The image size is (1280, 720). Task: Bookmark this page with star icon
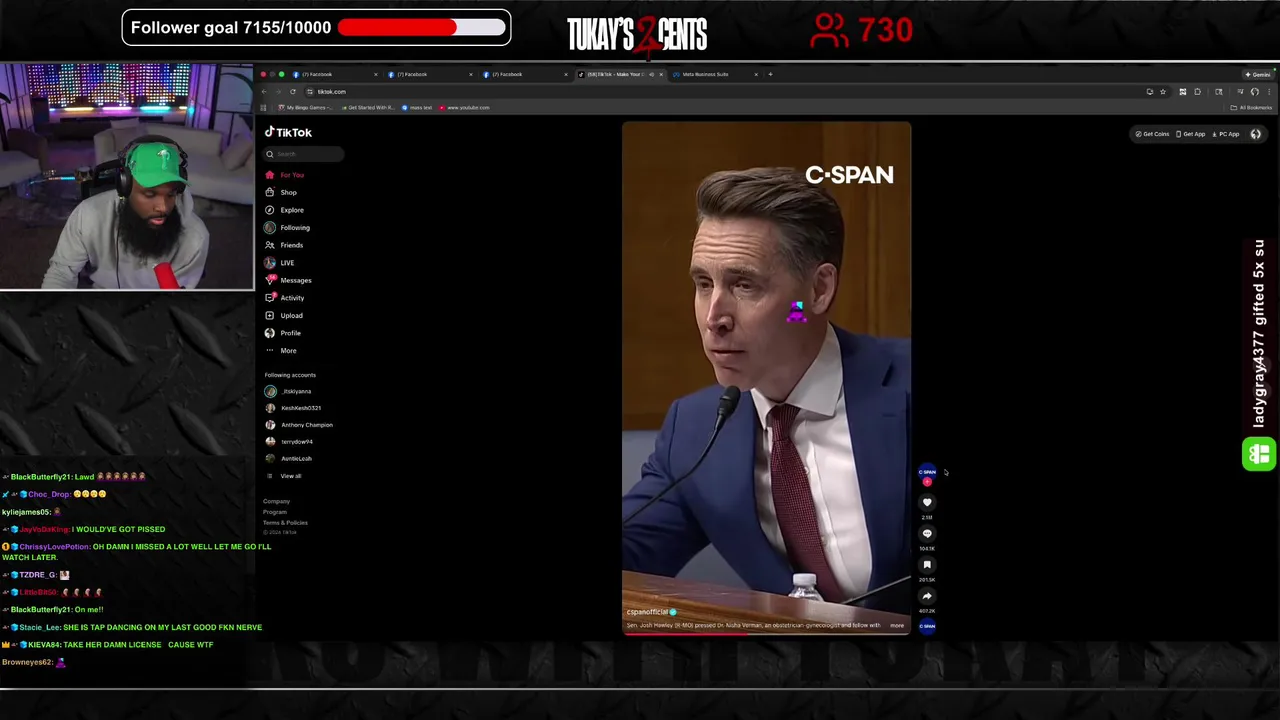[x=1163, y=92]
